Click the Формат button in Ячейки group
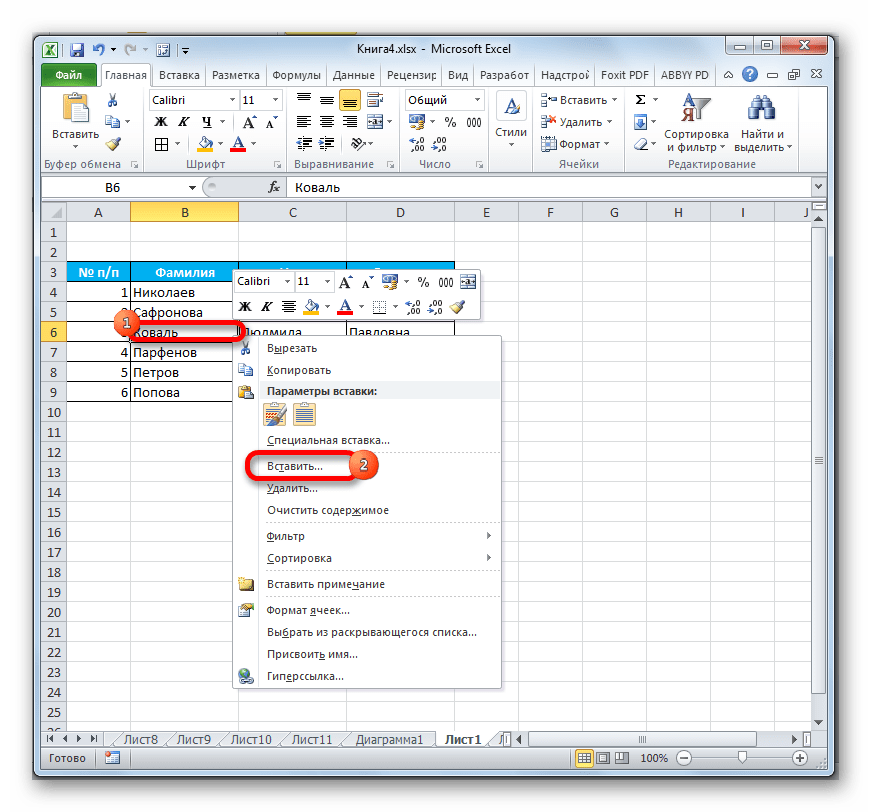 [574, 144]
